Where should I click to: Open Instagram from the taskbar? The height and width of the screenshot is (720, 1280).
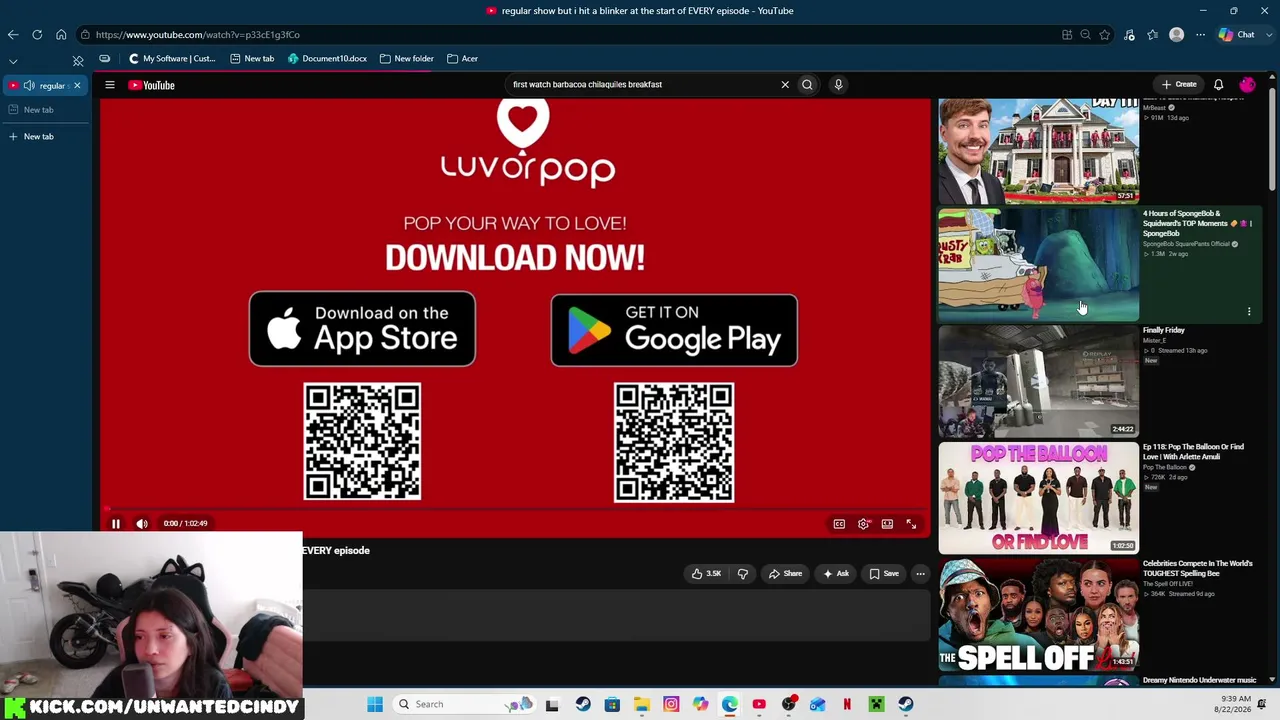click(671, 704)
